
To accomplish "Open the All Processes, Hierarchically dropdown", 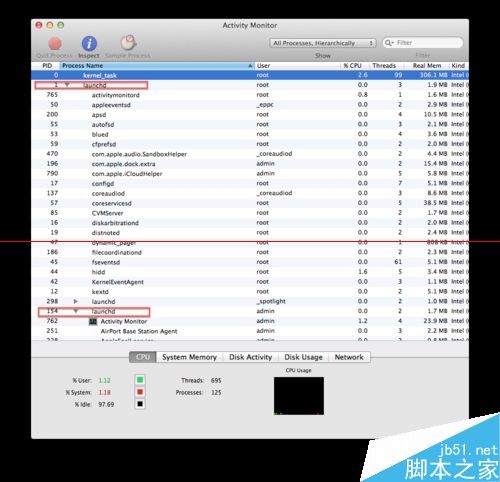I will tap(323, 43).
